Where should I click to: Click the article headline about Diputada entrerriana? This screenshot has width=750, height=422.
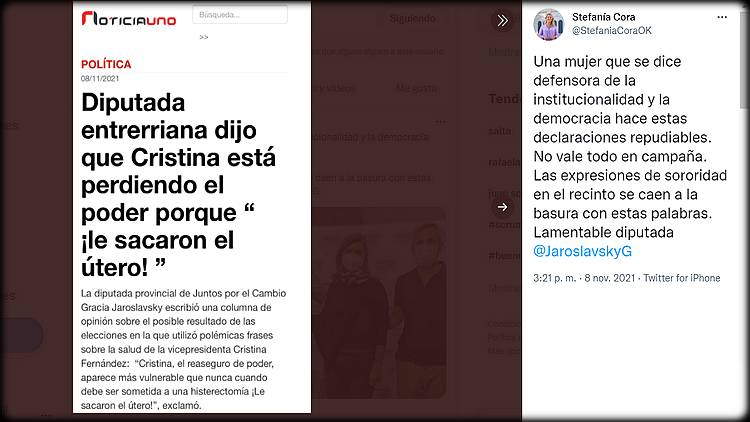[x=178, y=185]
